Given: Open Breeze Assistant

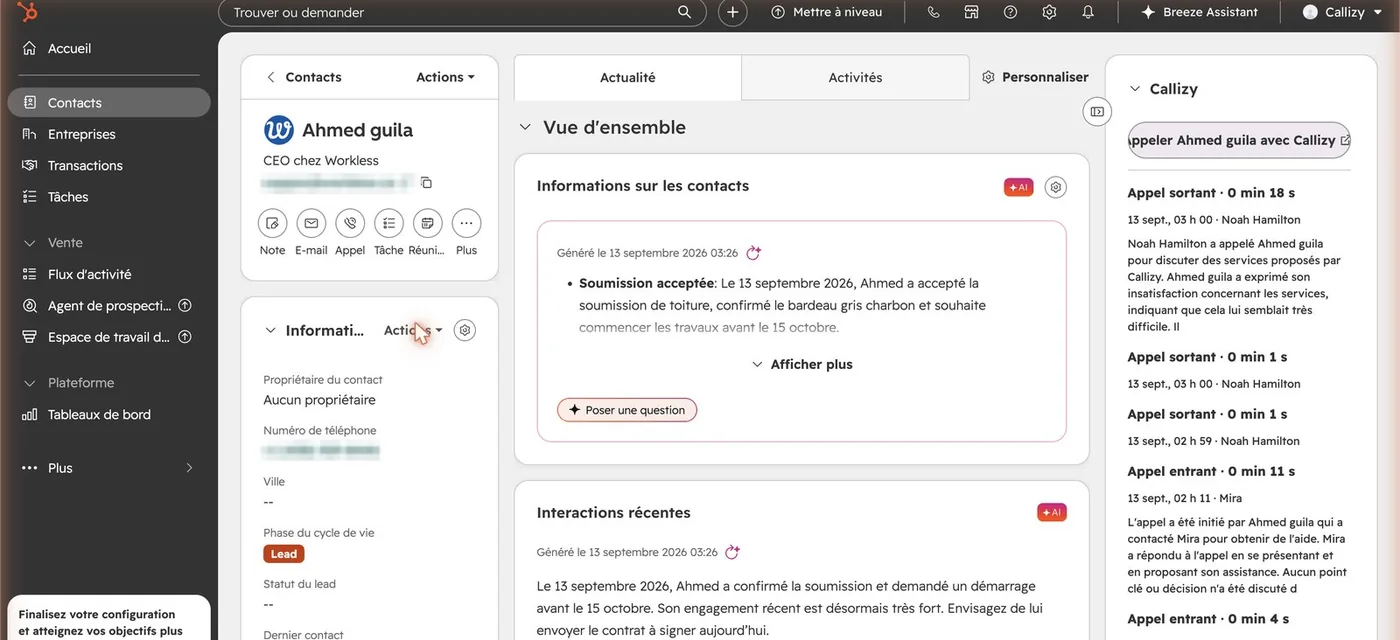Looking at the screenshot, I should pos(1200,12).
